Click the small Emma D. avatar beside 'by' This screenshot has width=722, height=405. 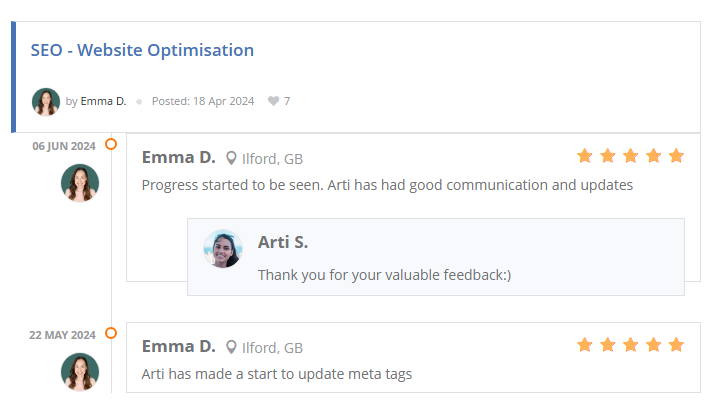(46, 101)
